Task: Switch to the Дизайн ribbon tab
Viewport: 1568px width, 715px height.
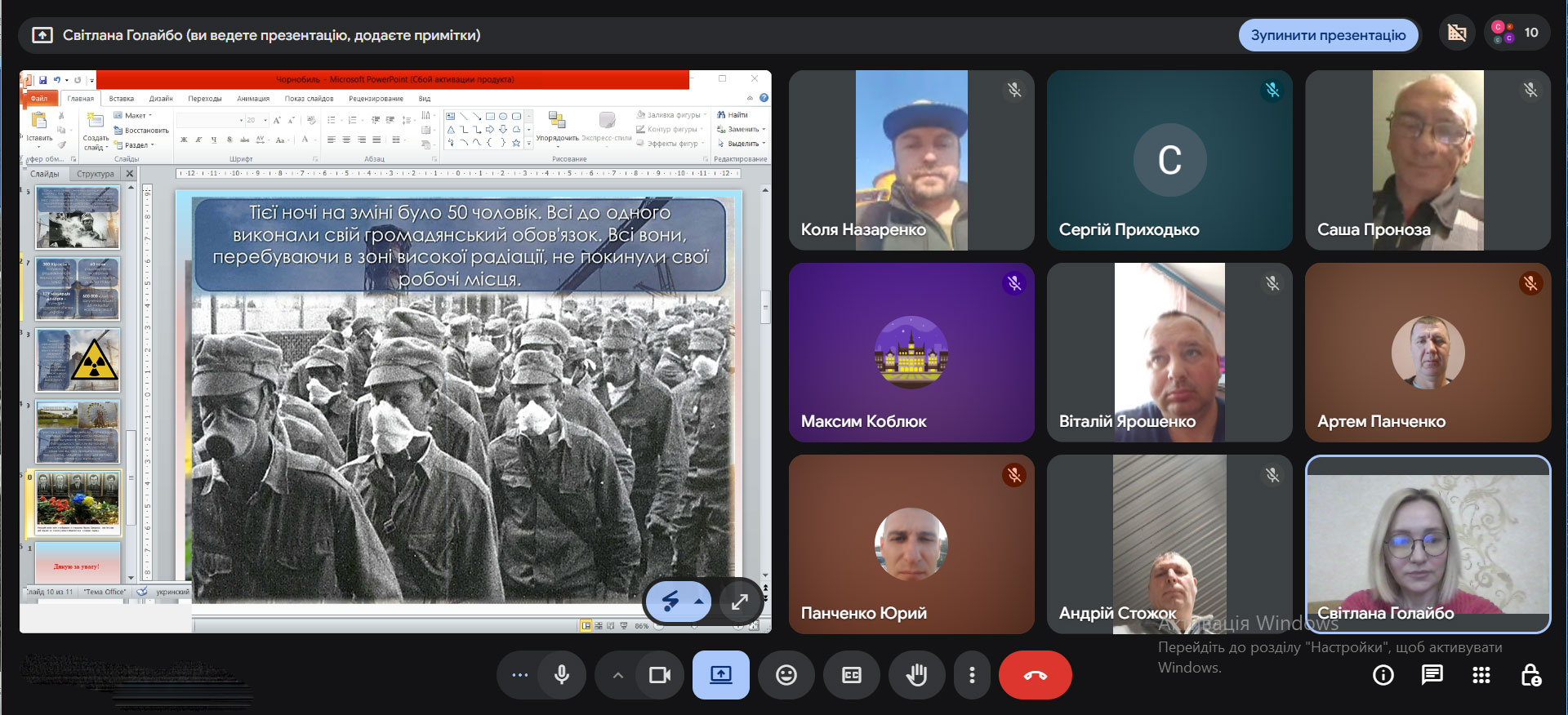Action: 161,99
